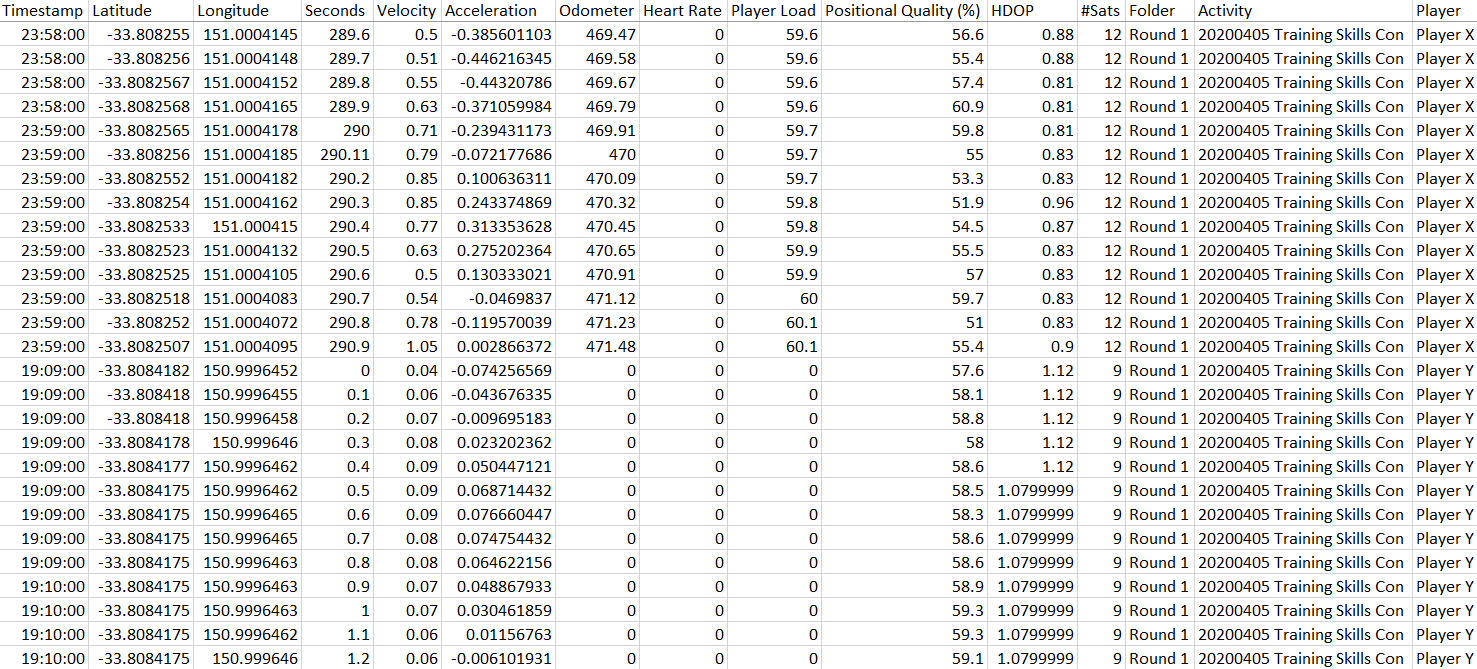This screenshot has height=669, width=1477.
Task: Click the Heart Rate column header
Action: (683, 11)
